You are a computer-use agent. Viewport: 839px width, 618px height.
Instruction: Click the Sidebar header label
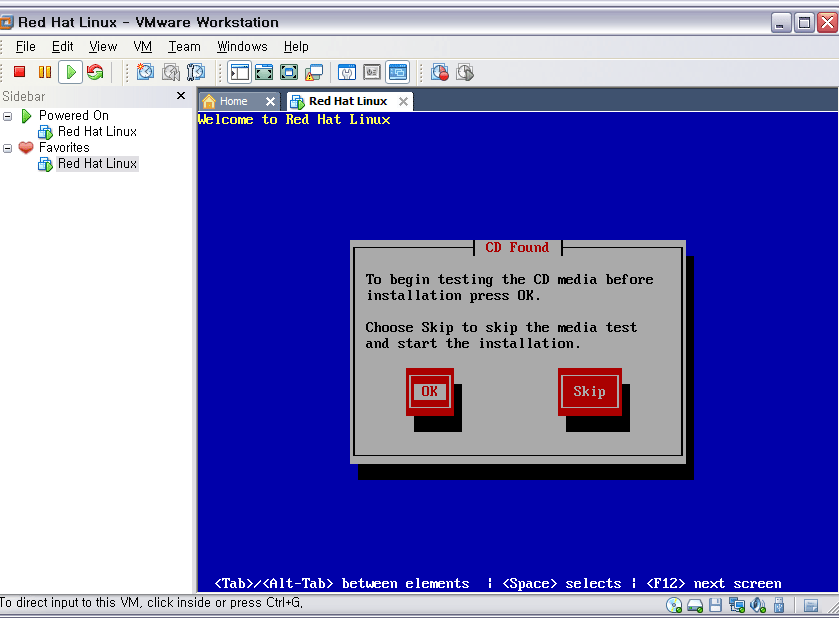[24, 96]
